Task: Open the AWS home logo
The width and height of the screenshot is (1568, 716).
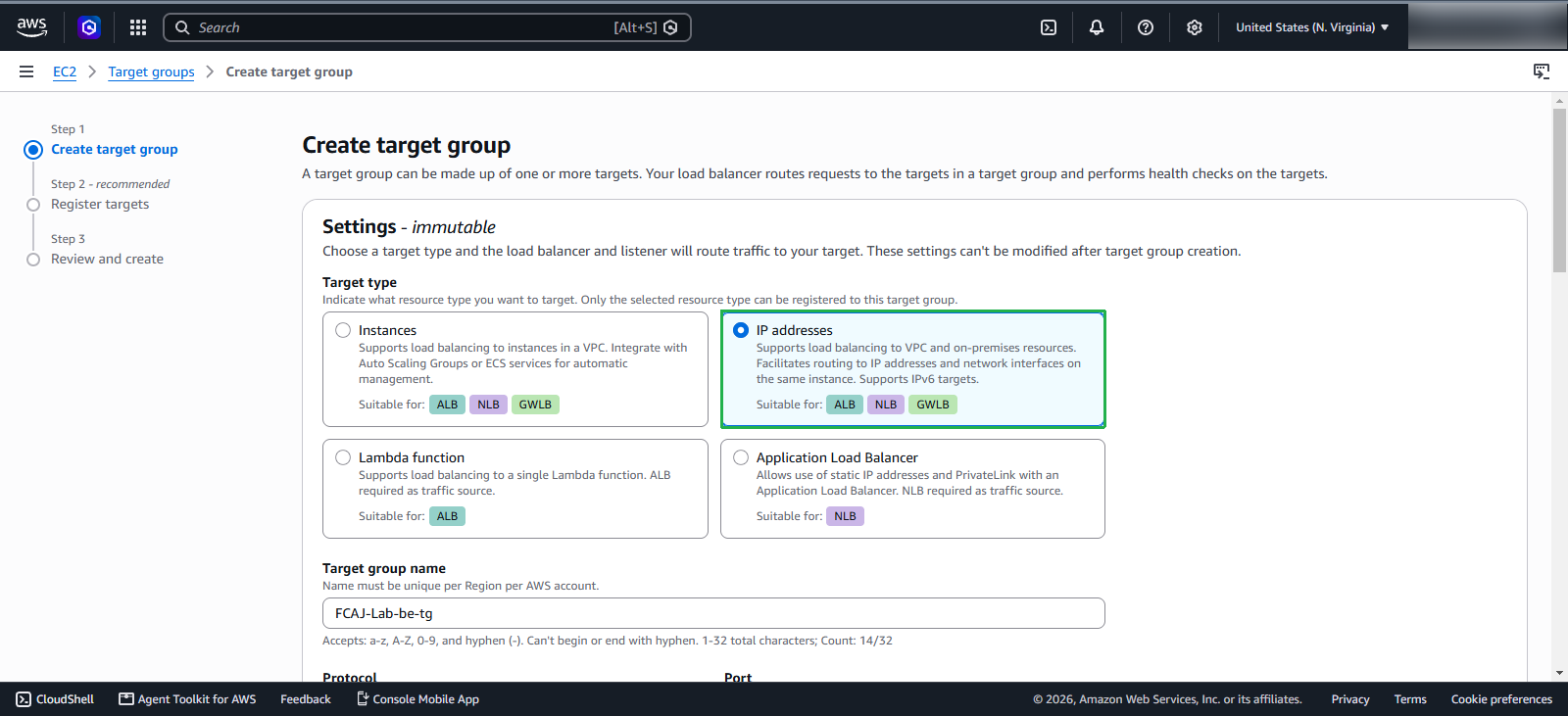Action: point(31,27)
